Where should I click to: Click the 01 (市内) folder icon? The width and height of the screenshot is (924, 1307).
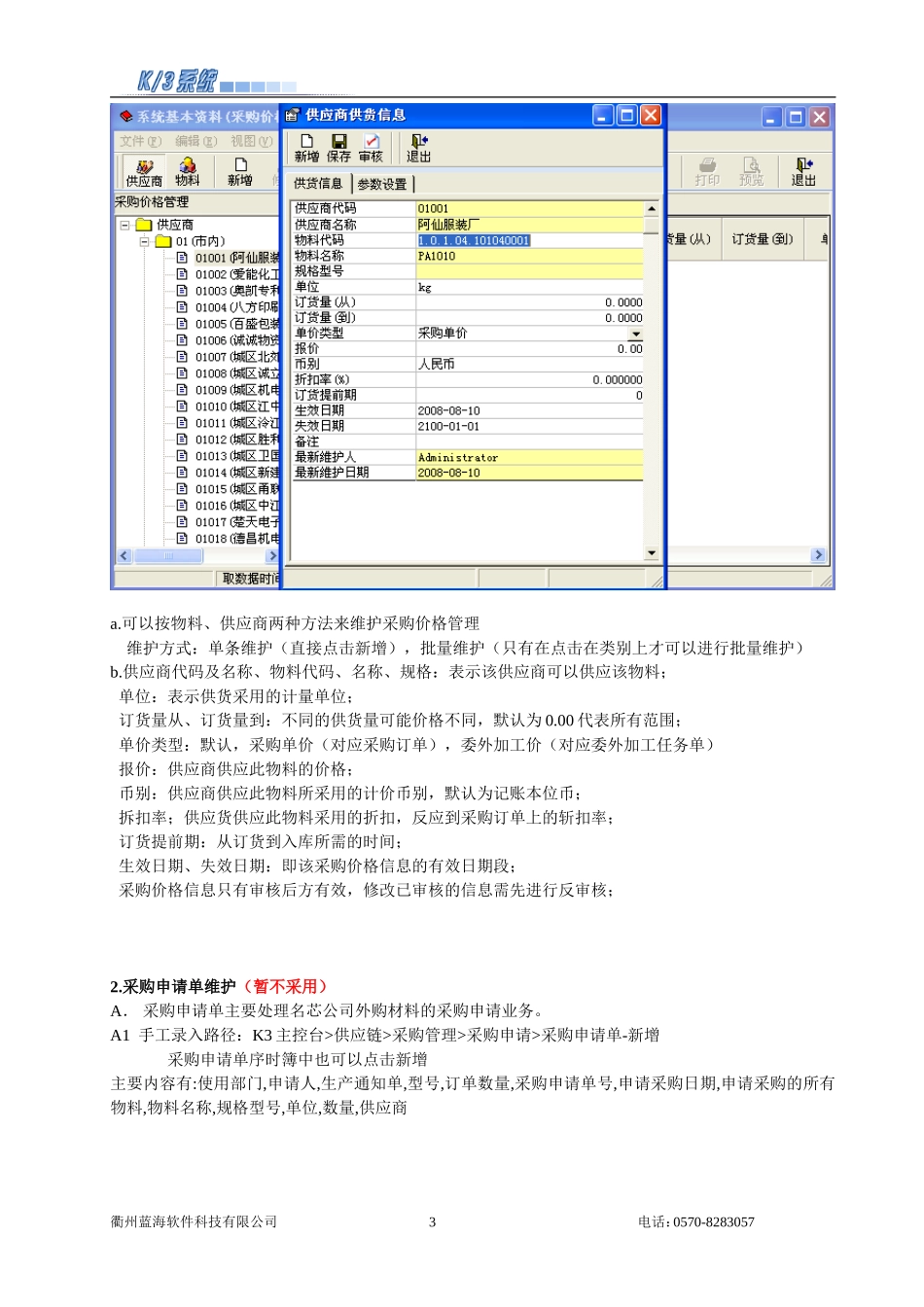coord(163,241)
